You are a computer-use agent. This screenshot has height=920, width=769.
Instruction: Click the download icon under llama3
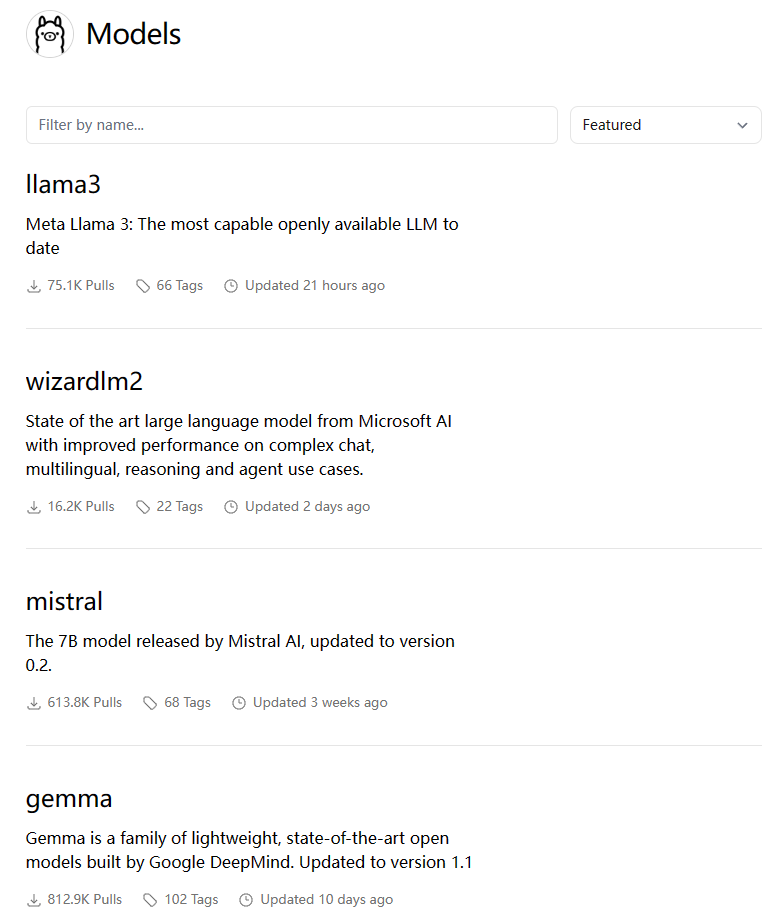pos(34,286)
